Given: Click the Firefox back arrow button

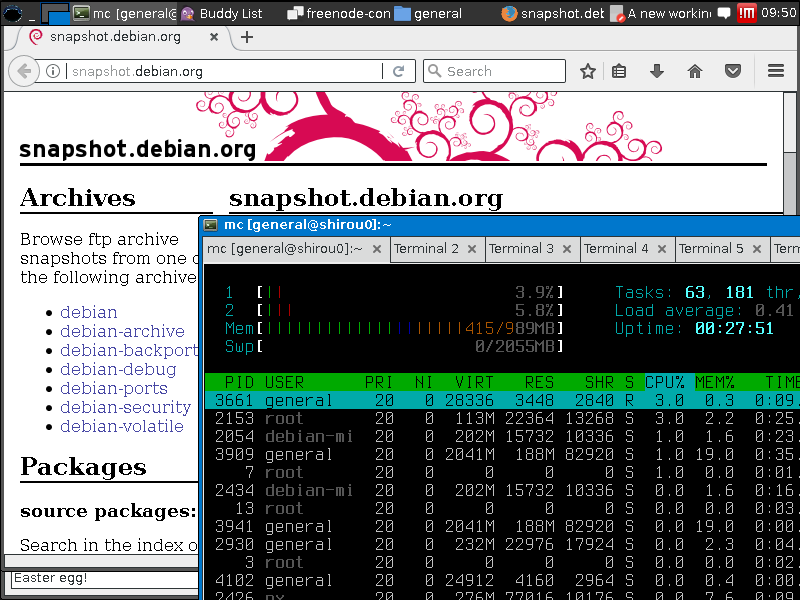Looking at the screenshot, I should (x=24, y=71).
